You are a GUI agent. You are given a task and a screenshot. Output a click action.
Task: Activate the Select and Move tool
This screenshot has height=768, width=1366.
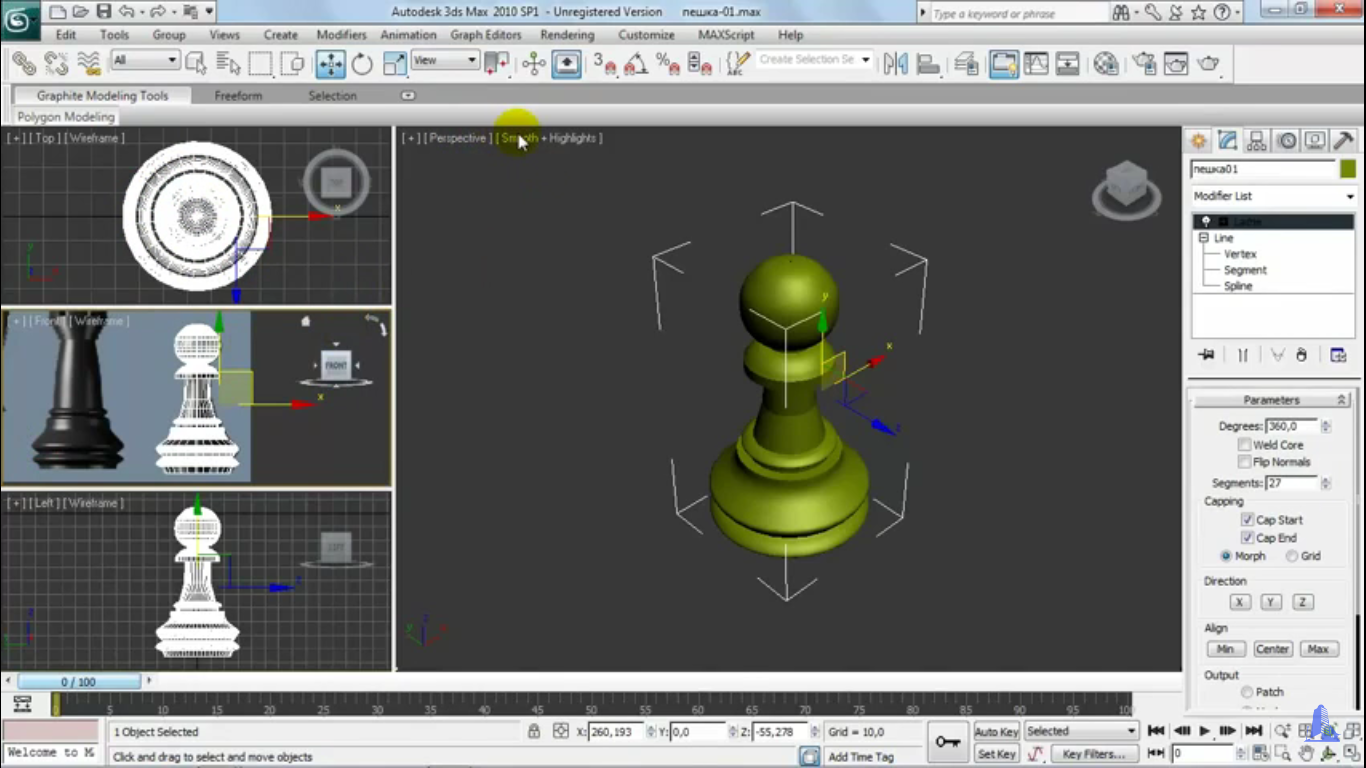tap(330, 65)
